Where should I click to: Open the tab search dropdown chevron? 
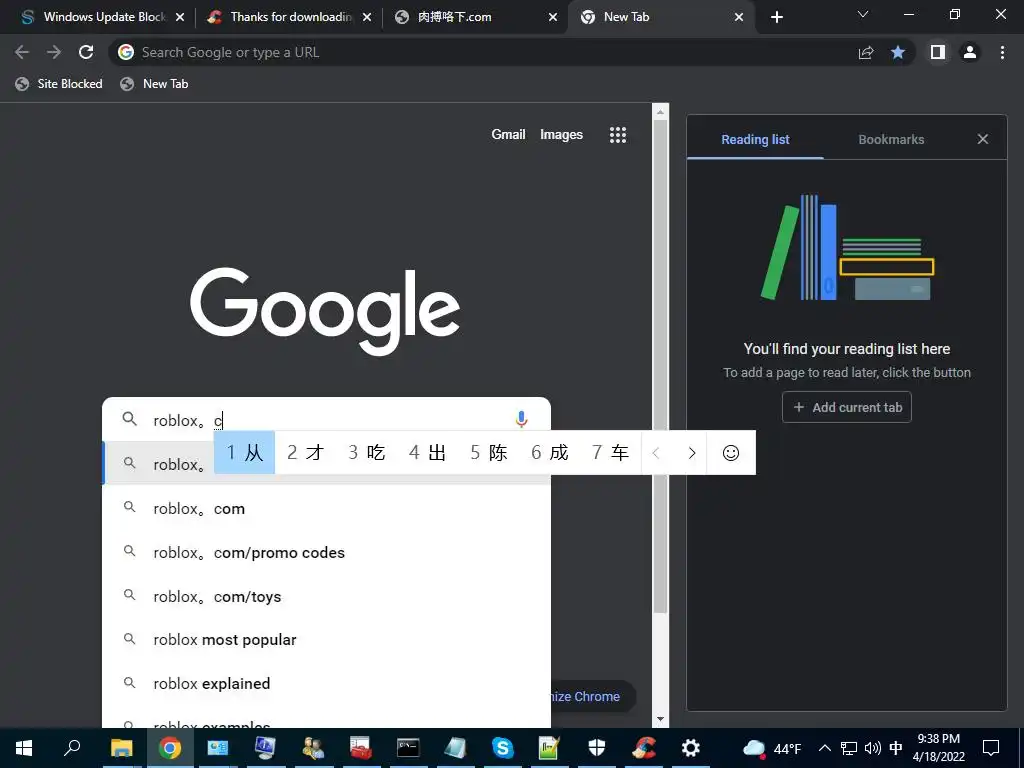[x=863, y=14]
